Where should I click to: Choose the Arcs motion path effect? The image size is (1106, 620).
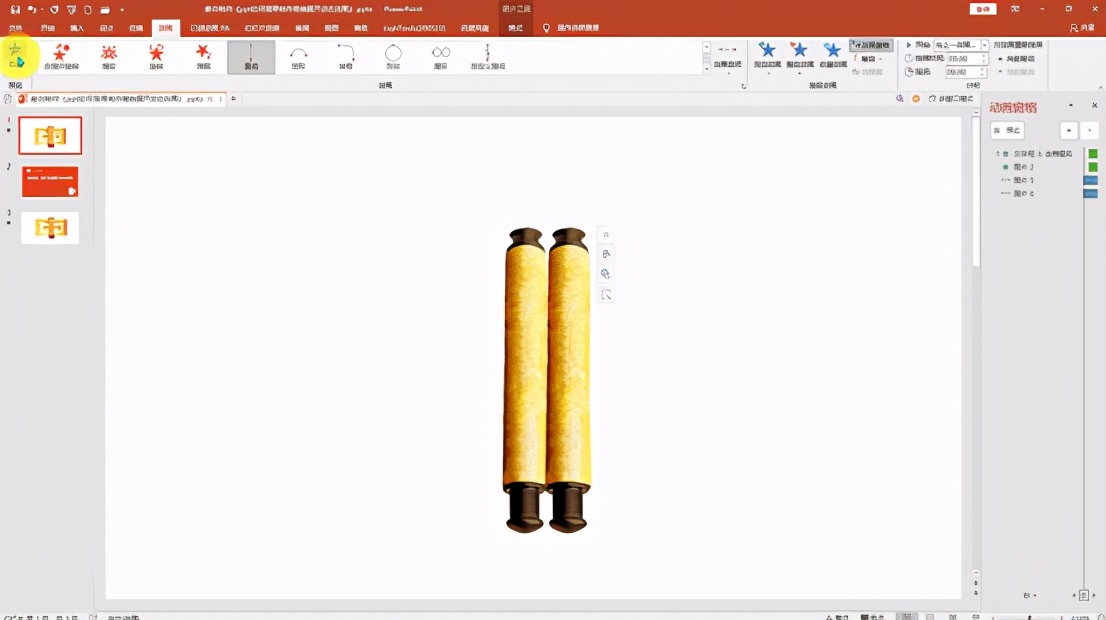pos(298,57)
